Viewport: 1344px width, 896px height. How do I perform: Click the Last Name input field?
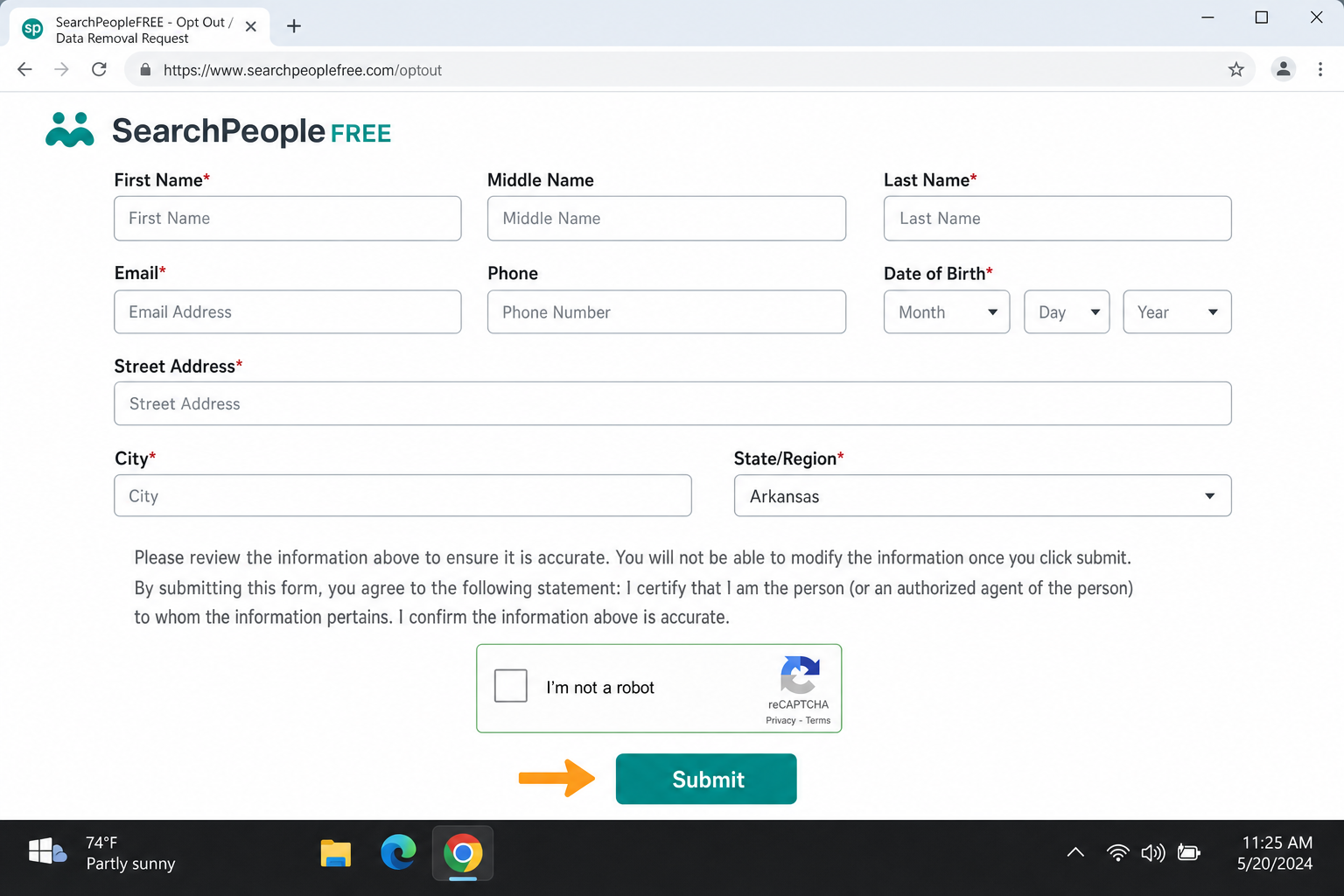pos(1057,219)
